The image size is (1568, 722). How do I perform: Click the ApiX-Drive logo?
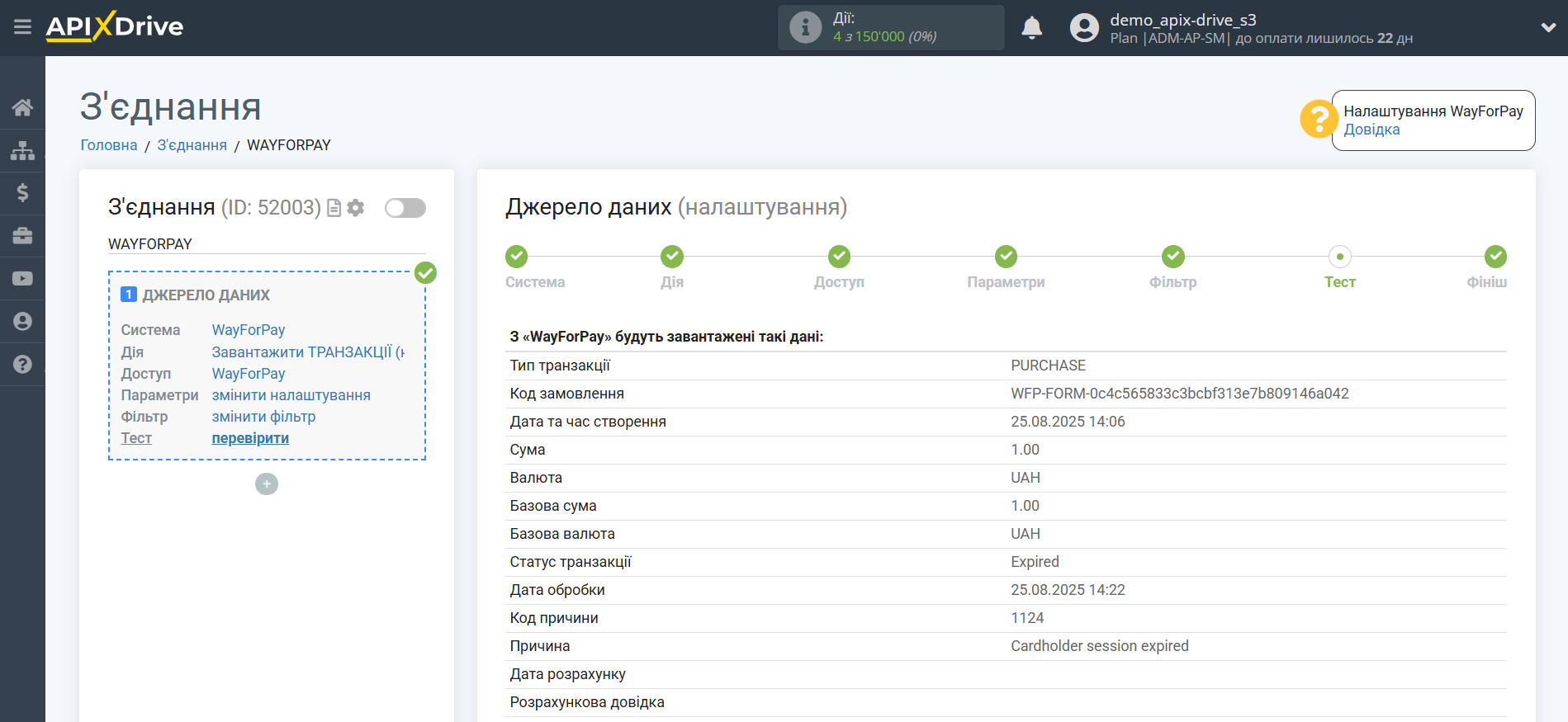115,26
